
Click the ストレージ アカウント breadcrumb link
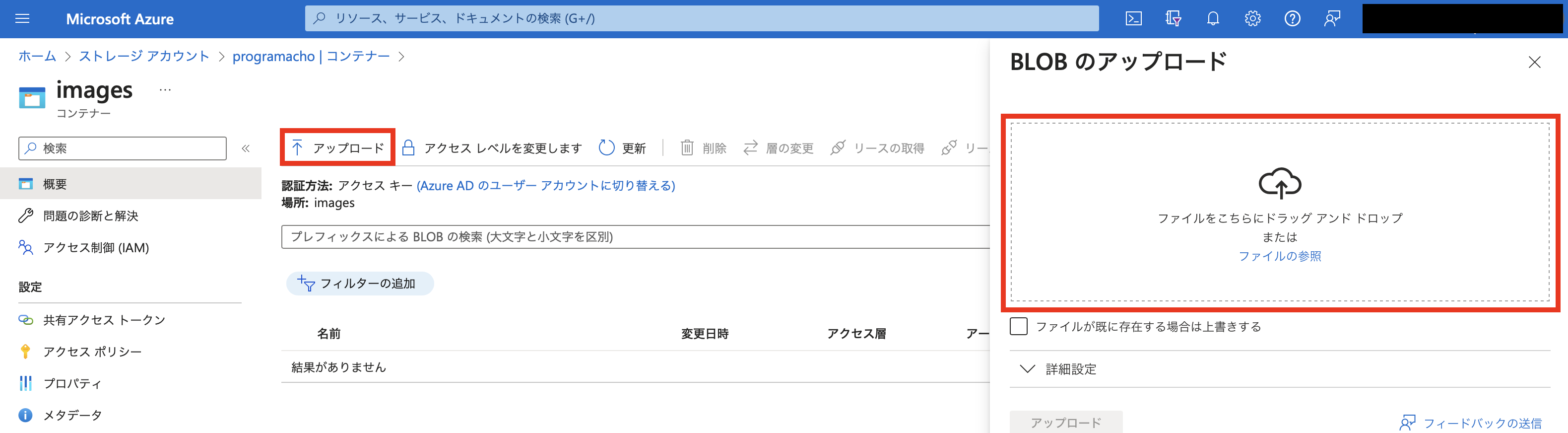click(144, 57)
